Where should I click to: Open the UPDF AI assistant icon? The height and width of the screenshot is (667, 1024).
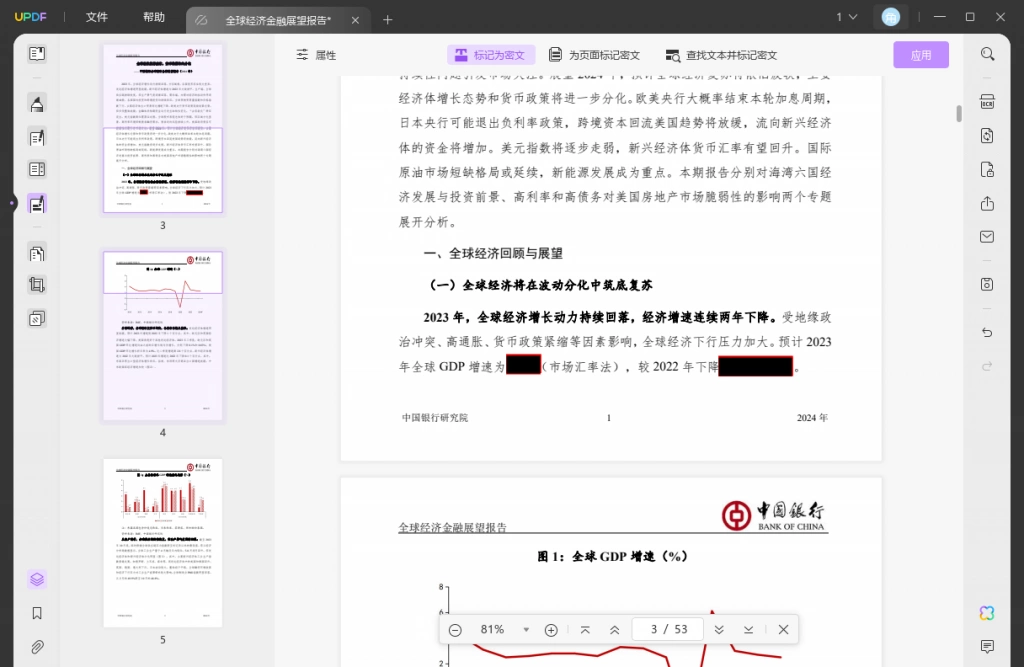(987, 613)
